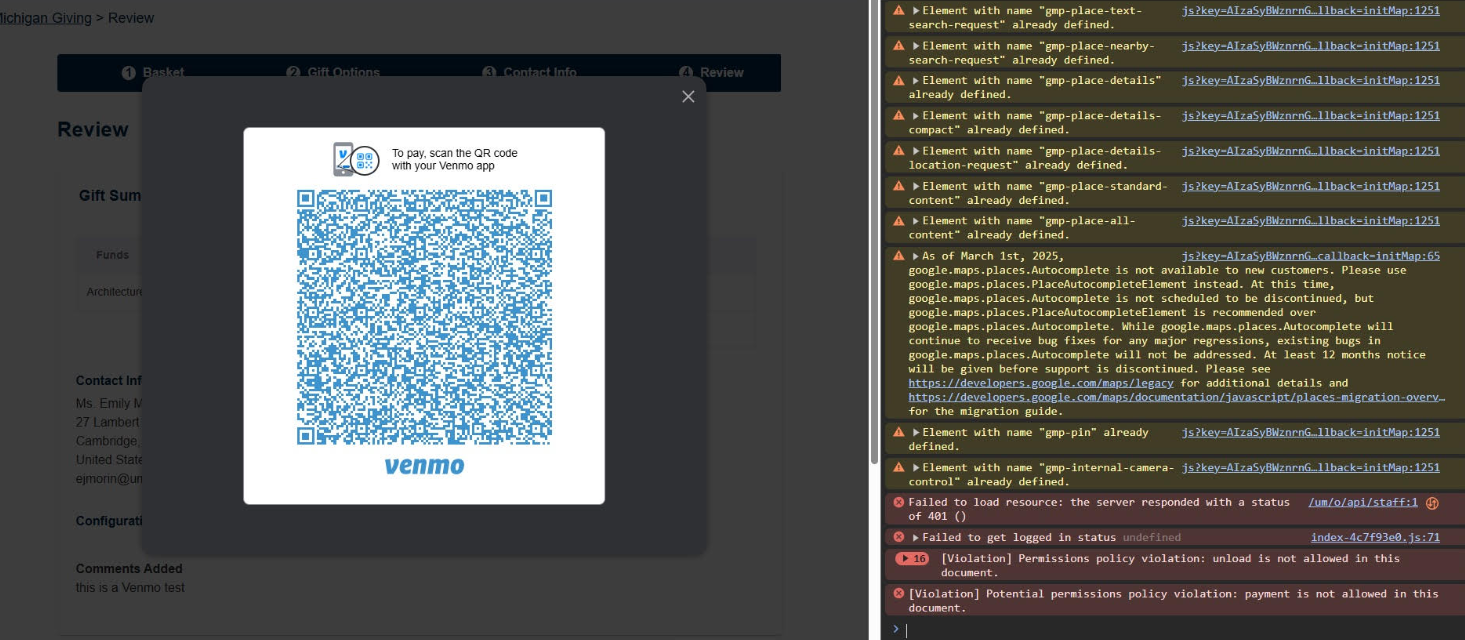The height and width of the screenshot is (640, 1465).
Task: Click the "Comments Added" label
Action: 129,569
